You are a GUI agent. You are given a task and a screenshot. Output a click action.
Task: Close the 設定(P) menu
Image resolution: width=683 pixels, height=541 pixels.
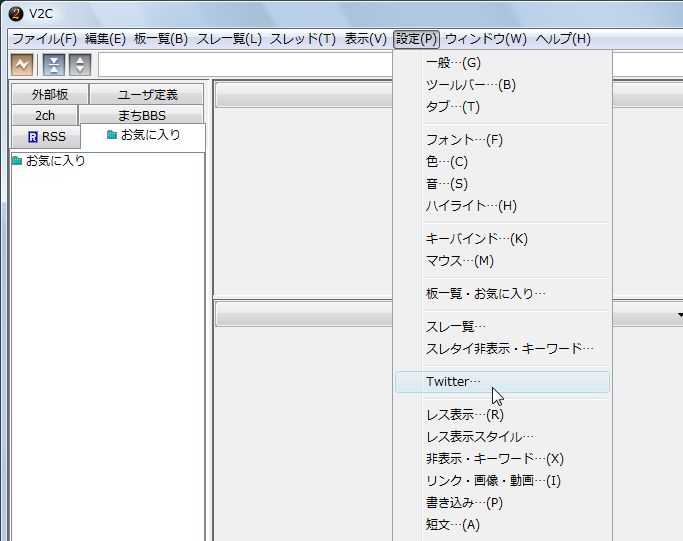pos(416,39)
